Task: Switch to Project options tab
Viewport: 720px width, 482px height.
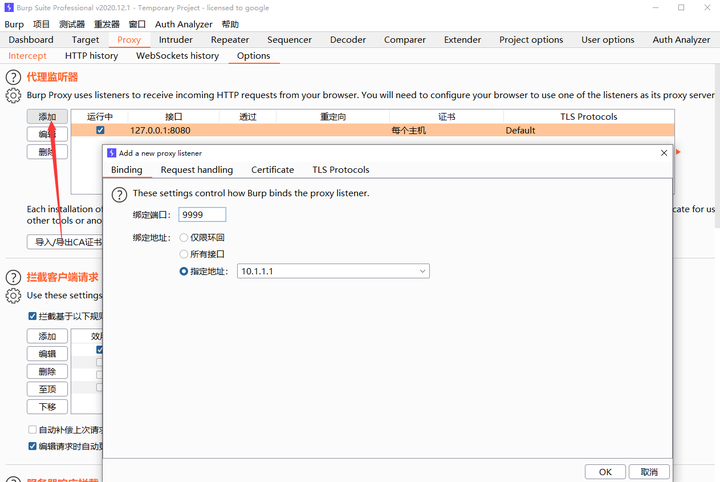Action: (x=531, y=40)
